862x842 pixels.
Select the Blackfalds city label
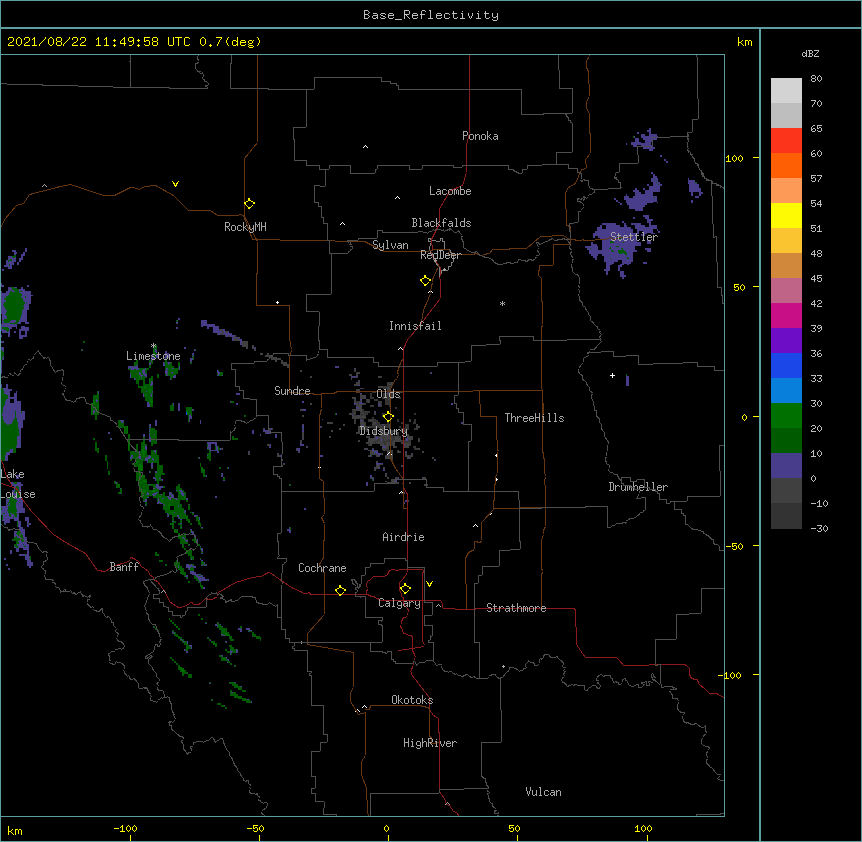(x=441, y=223)
